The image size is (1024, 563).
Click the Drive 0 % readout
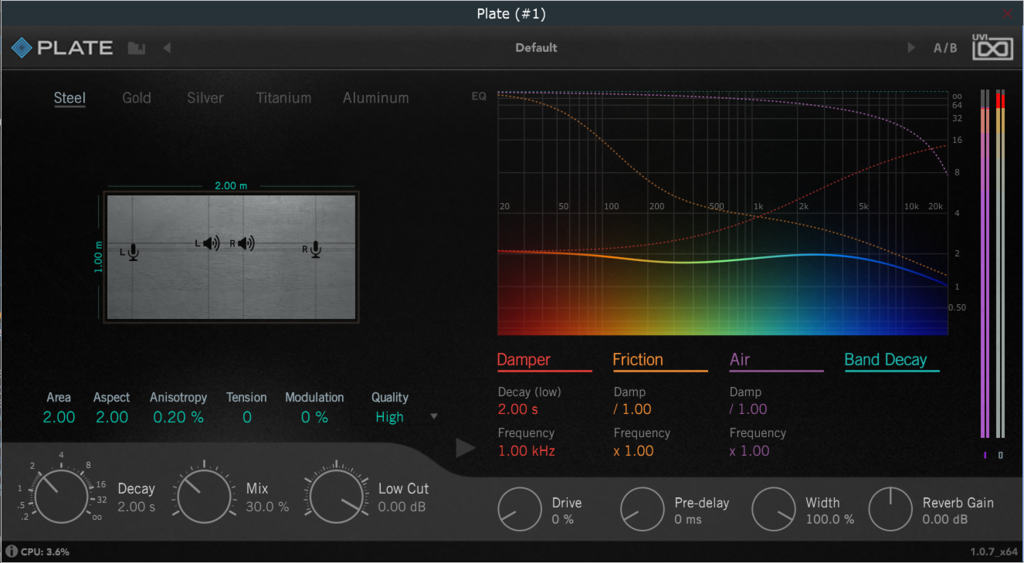pyautogui.click(x=563, y=520)
